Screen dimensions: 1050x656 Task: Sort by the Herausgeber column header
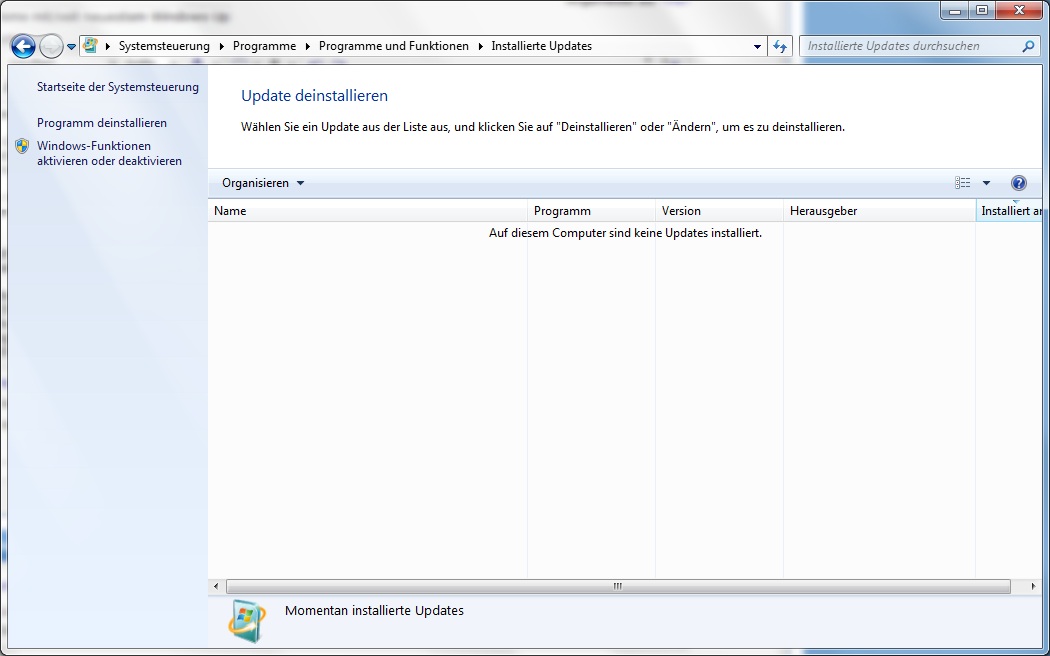tap(879, 211)
